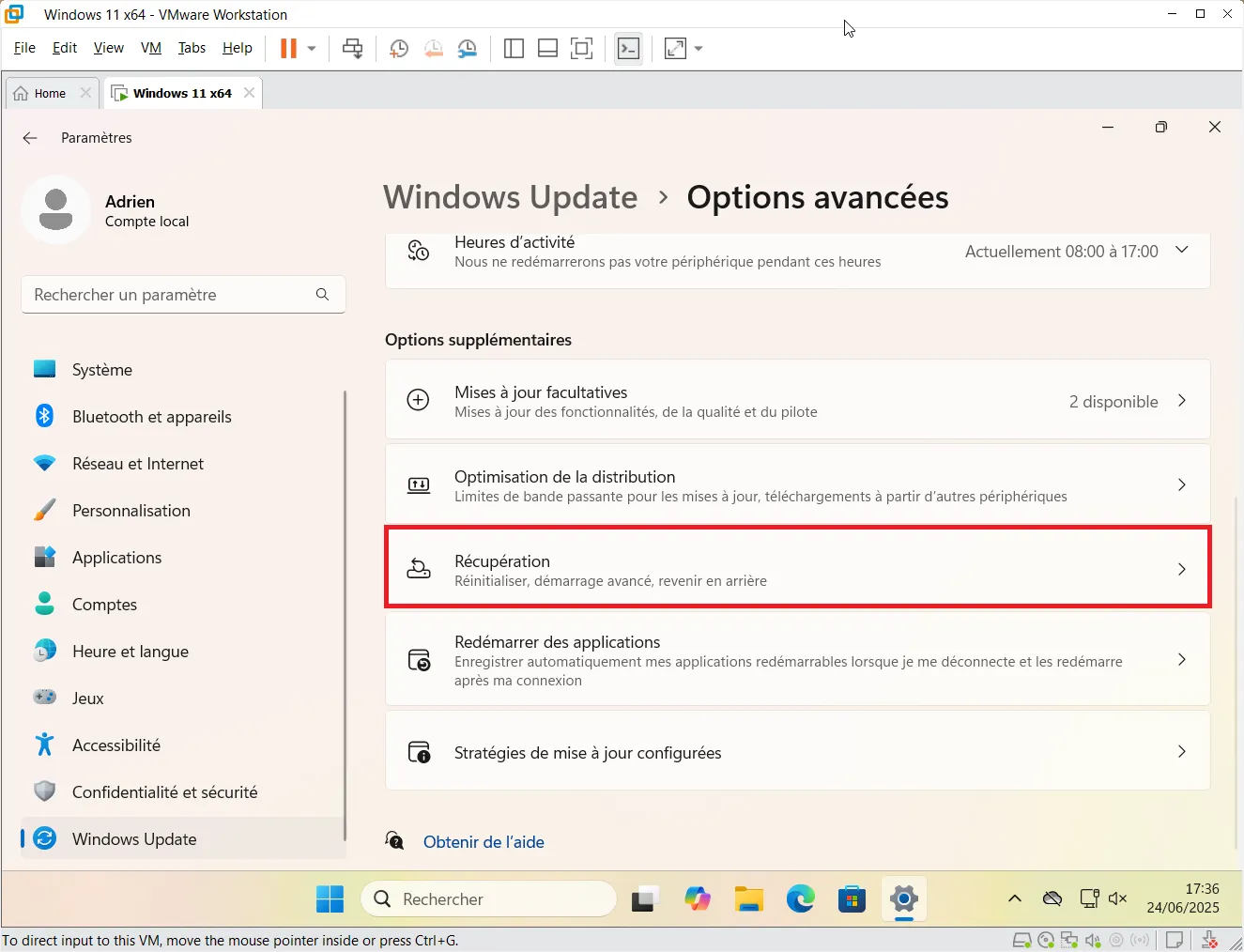
Task: Select Bluetooth et appareils in the sidebar
Action: pos(183,417)
